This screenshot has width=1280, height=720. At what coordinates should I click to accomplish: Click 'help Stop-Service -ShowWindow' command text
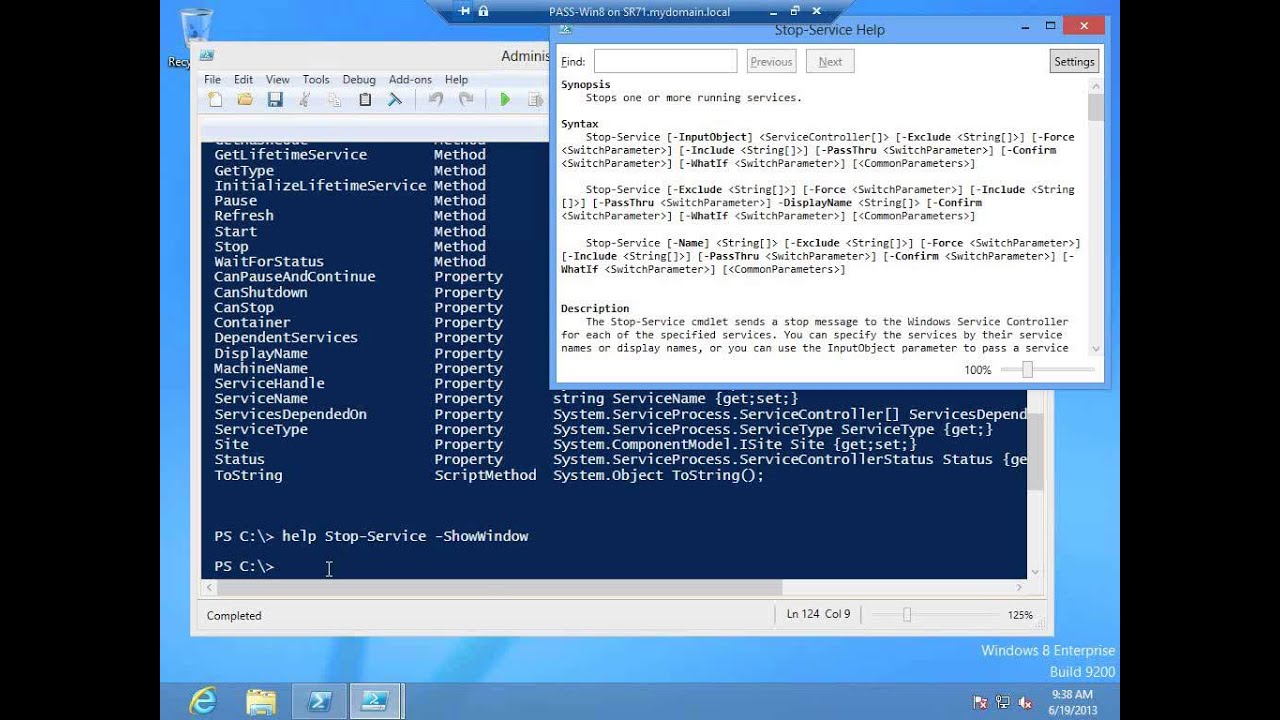405,536
